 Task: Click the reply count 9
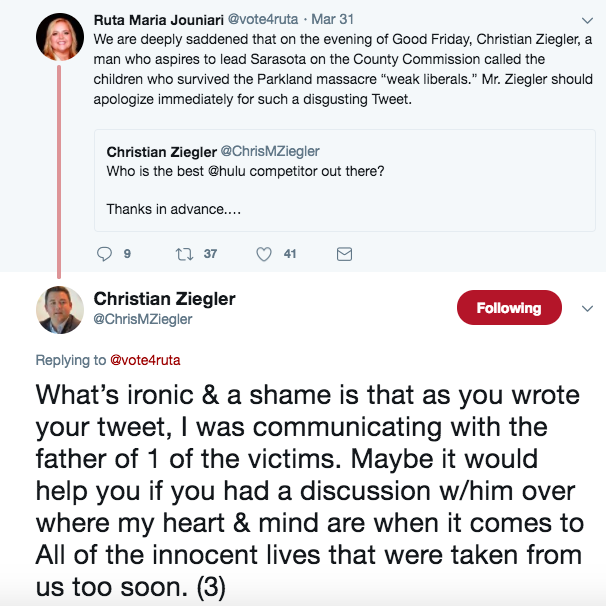(x=127, y=254)
